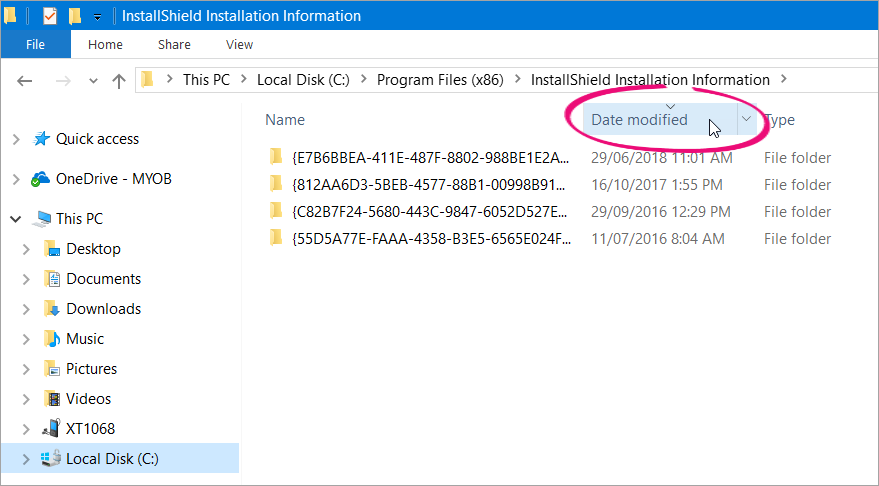879x486 pixels.
Task: Click the XT1068 device icon
Action: coord(51,429)
